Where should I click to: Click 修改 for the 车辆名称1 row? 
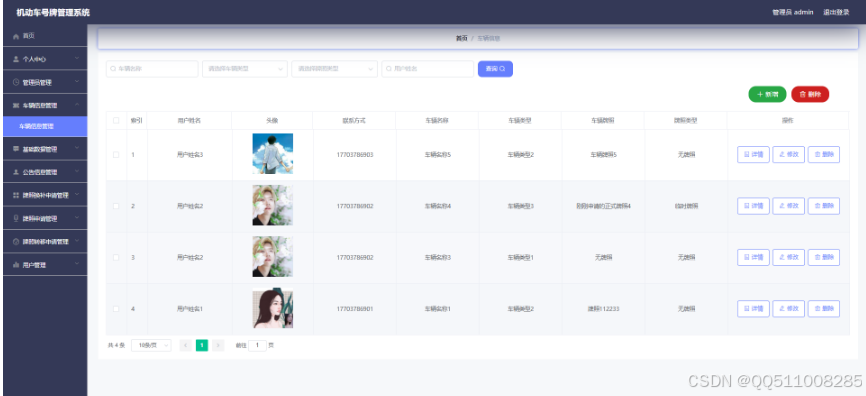[x=789, y=309]
